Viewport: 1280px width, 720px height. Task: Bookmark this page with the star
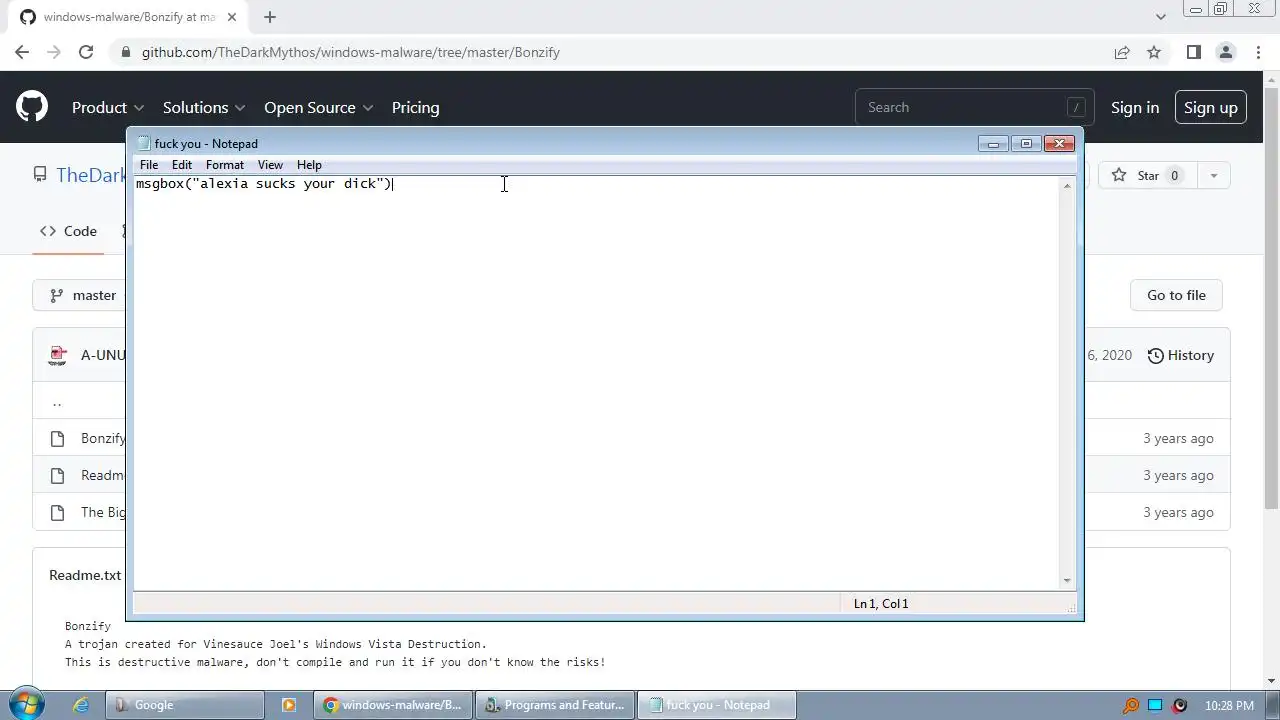pos(1154,52)
